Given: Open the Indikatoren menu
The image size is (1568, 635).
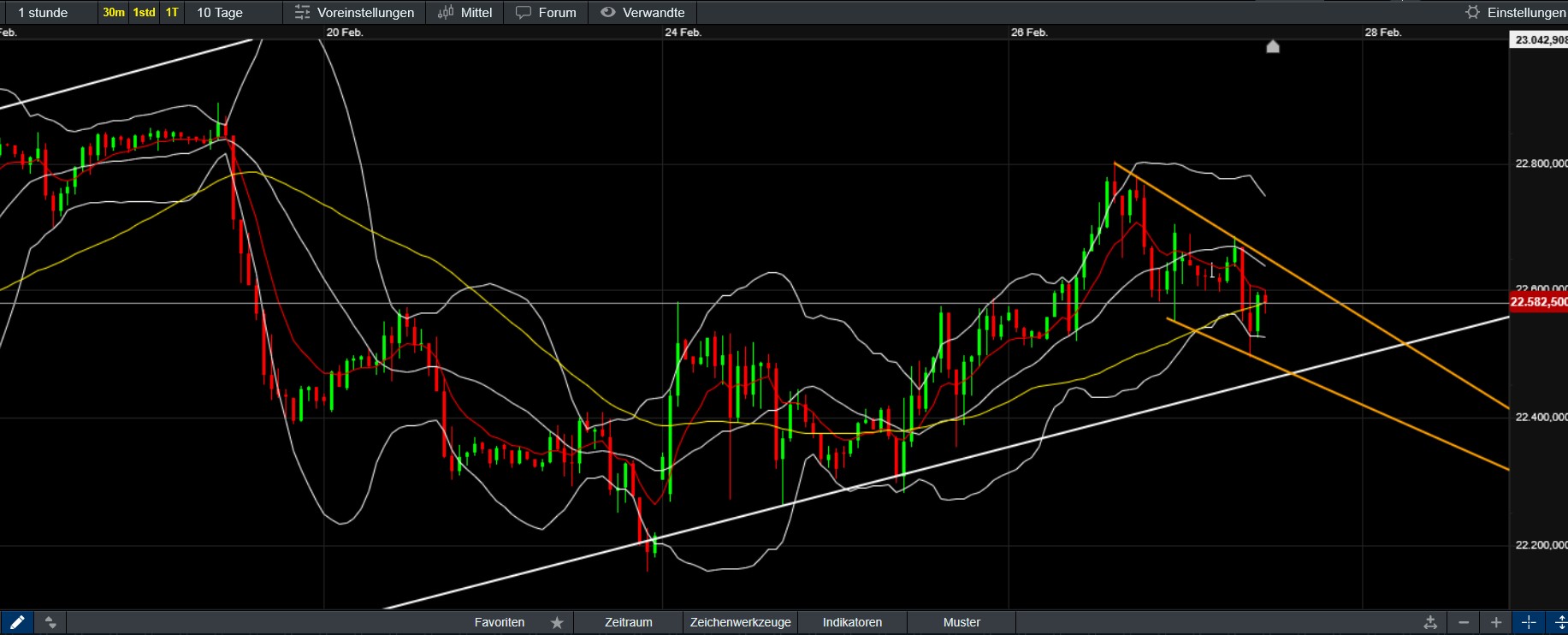Looking at the screenshot, I should coord(852,622).
